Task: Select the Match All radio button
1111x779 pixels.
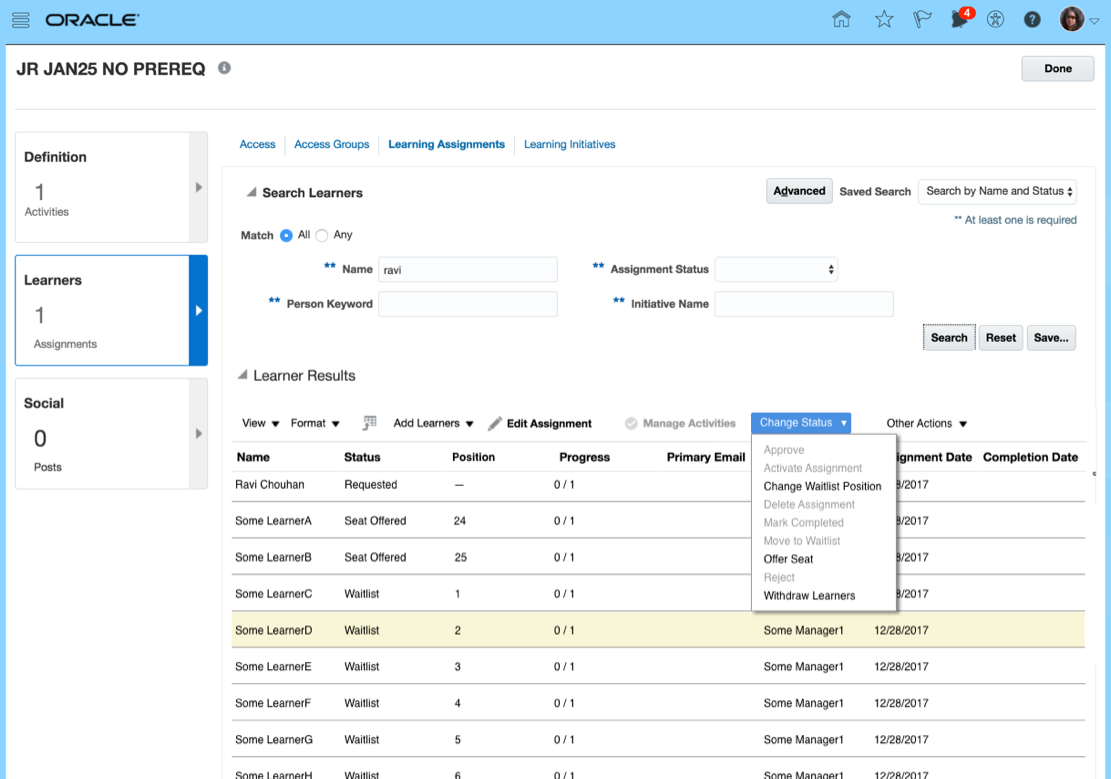Action: tap(287, 235)
